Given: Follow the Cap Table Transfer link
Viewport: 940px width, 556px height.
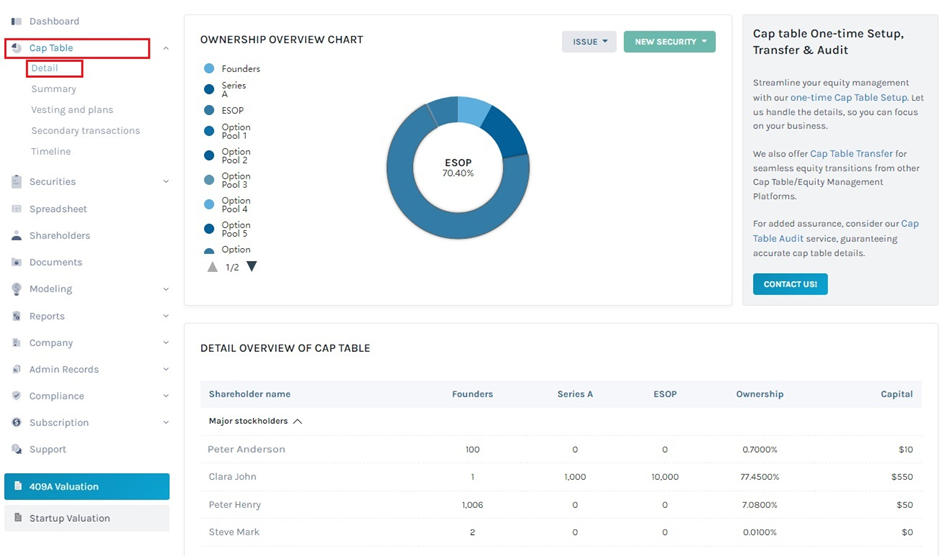Looking at the screenshot, I should pos(851,154).
